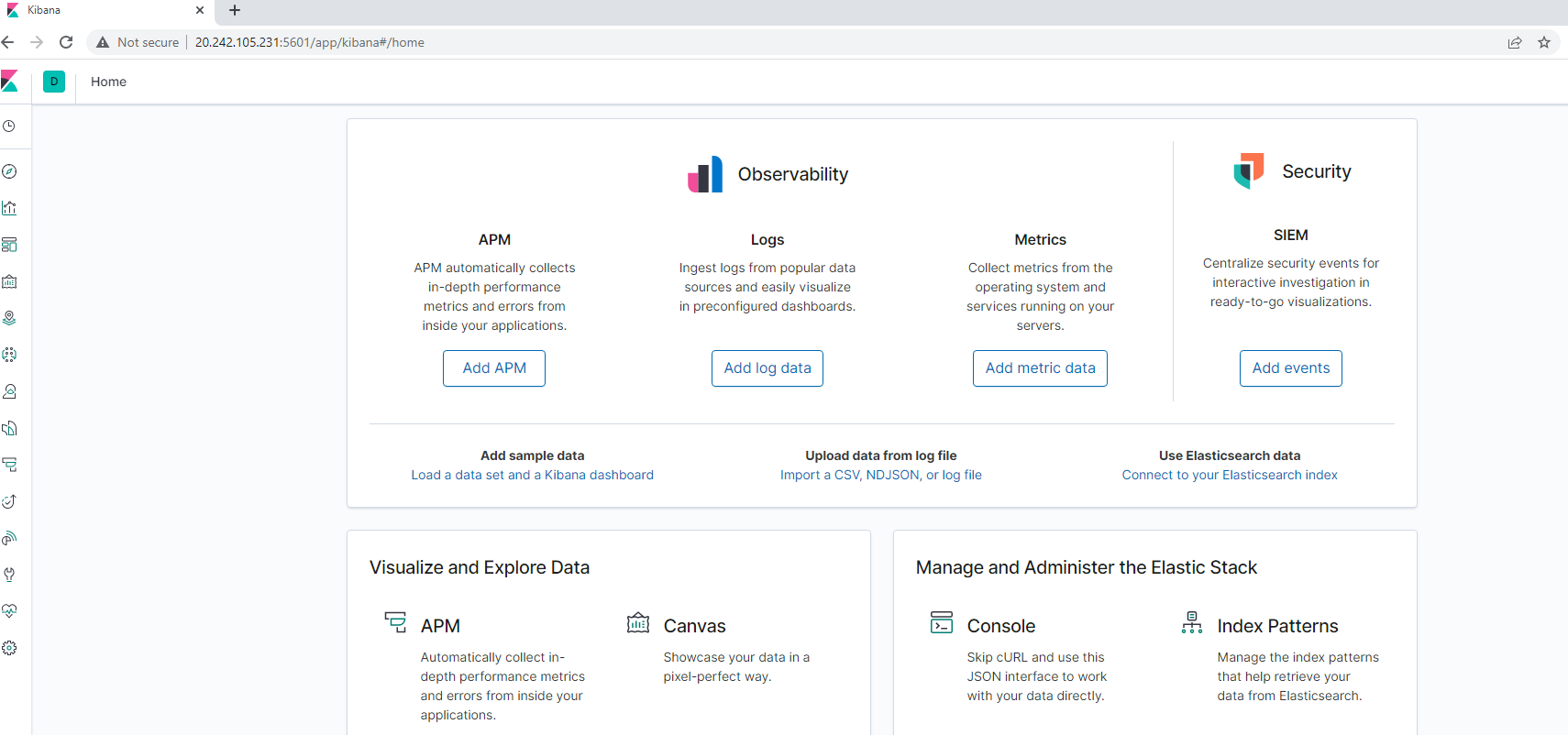This screenshot has height=735, width=1568.
Task: Click the Logs section heading
Action: (x=767, y=239)
